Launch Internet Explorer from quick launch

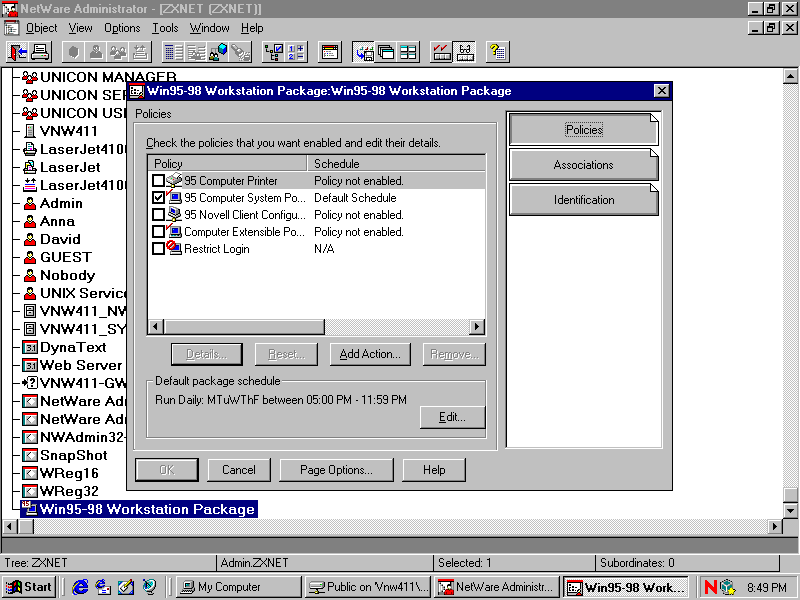click(x=80, y=587)
